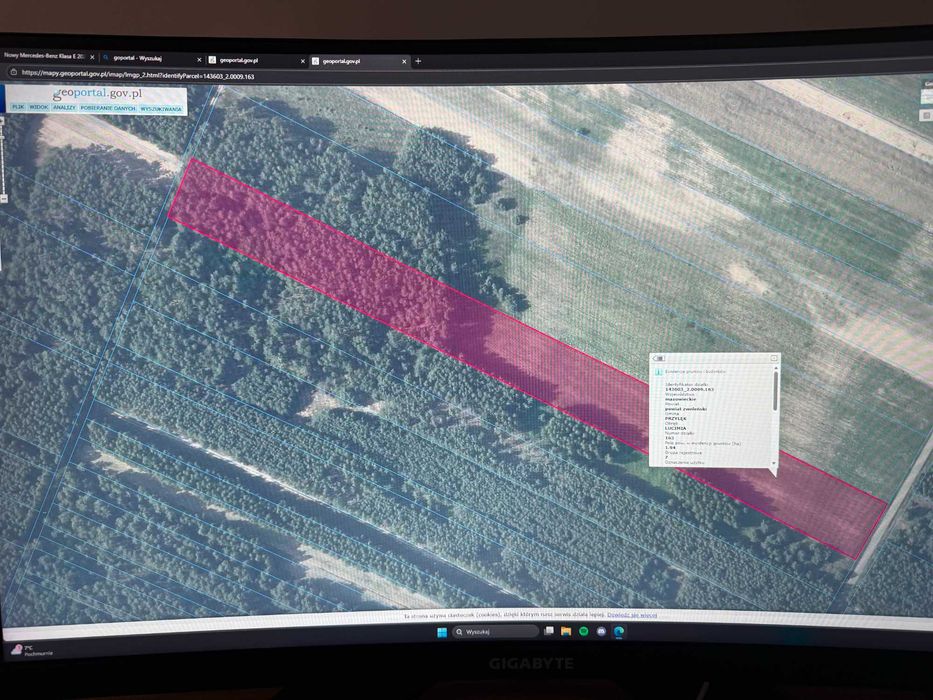This screenshot has height=700, width=933.
Task: Open the PLIK menu in geoportal
Action: (18, 107)
